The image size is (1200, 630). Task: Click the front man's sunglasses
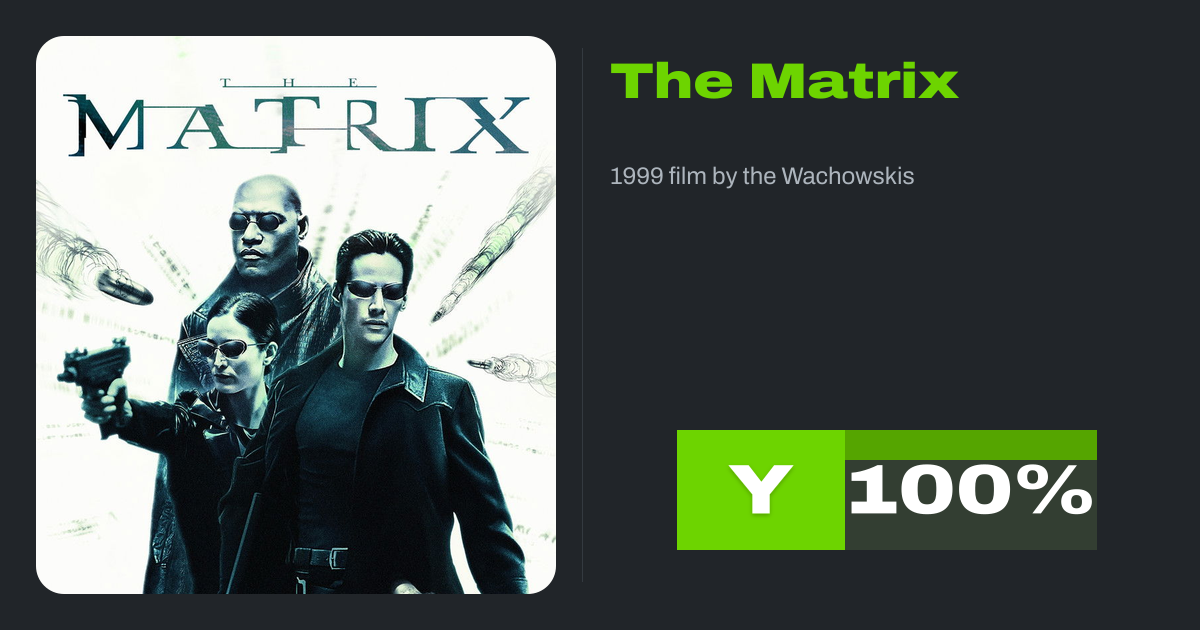[376, 290]
